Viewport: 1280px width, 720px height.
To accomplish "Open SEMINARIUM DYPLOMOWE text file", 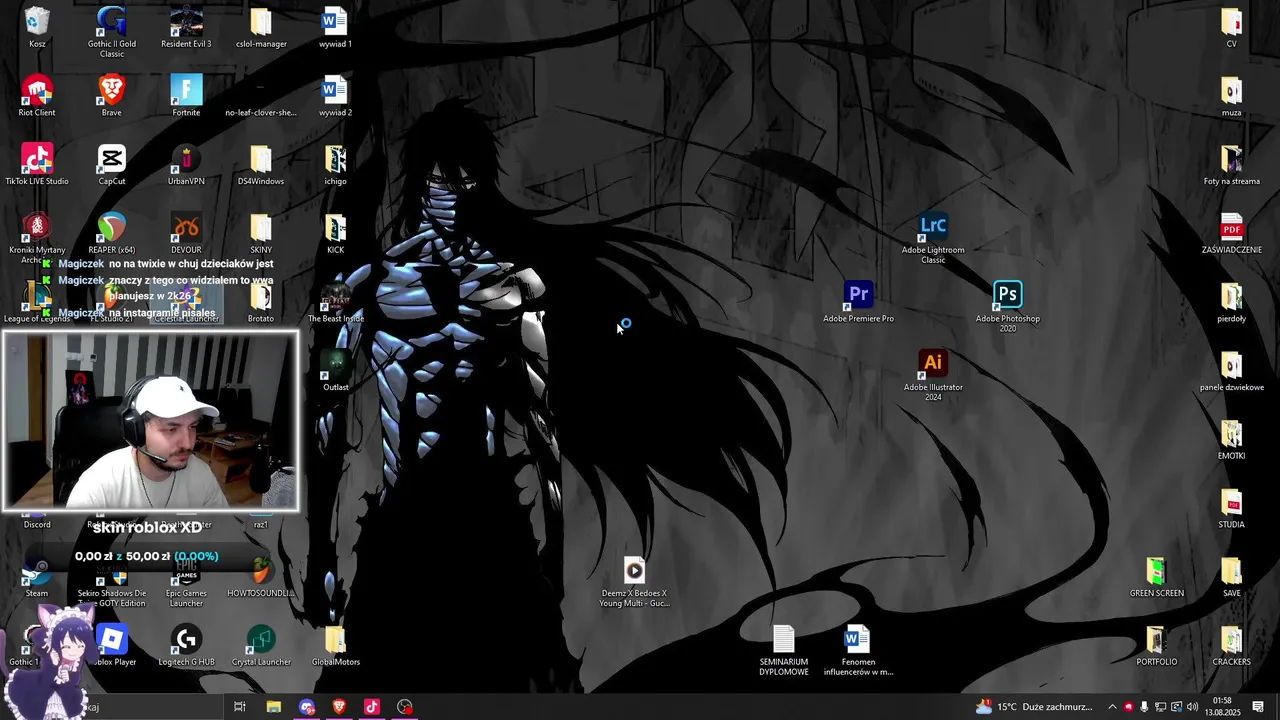I will pyautogui.click(x=783, y=651).
